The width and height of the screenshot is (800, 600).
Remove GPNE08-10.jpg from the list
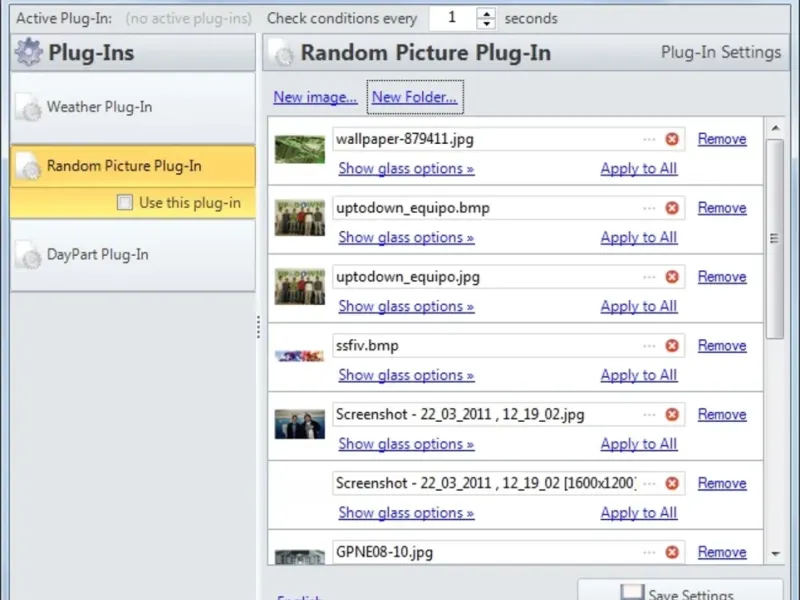point(722,552)
